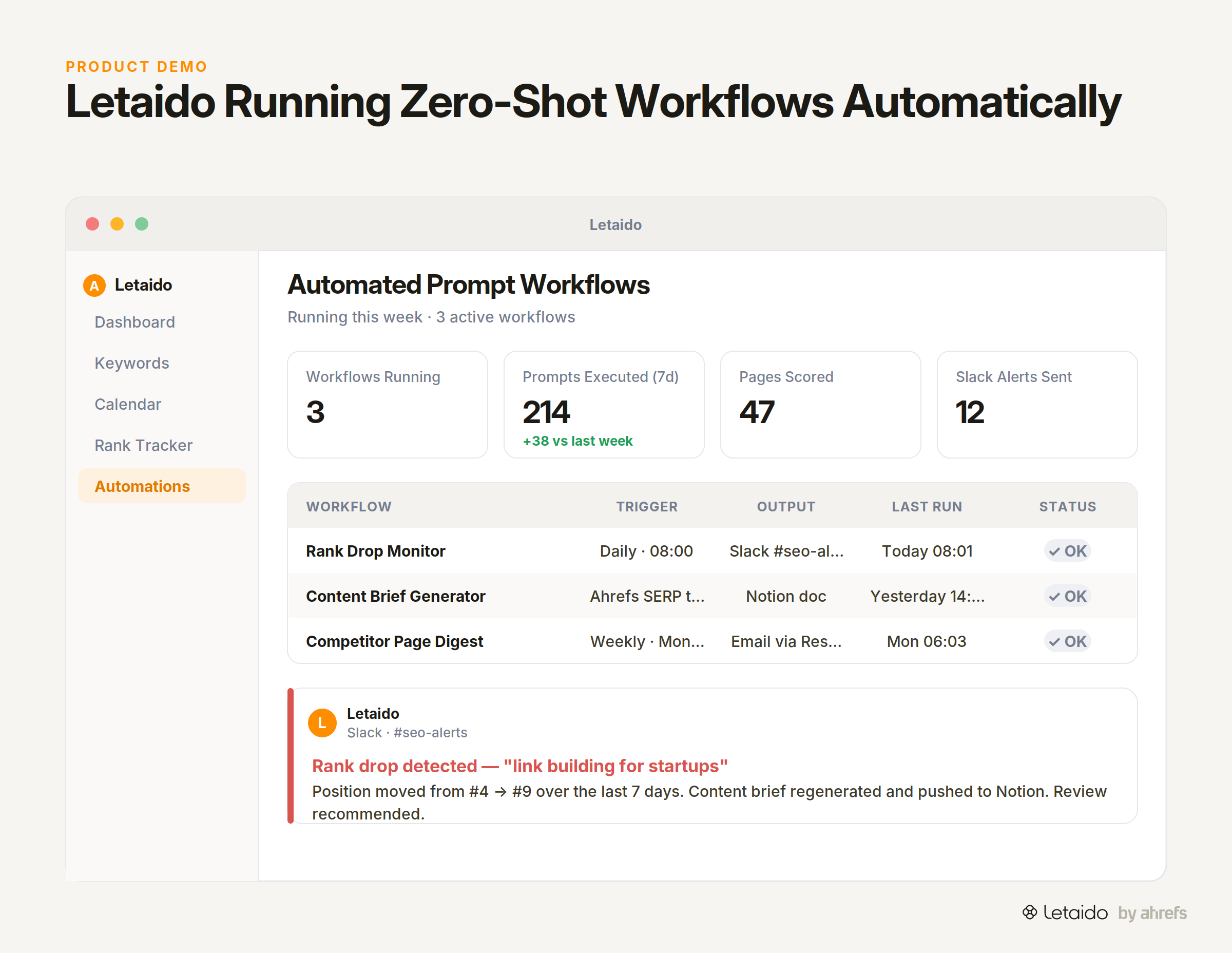Viewport: 1232px width, 953px height.
Task: Click the "47" pages scored value
Action: coord(757,412)
